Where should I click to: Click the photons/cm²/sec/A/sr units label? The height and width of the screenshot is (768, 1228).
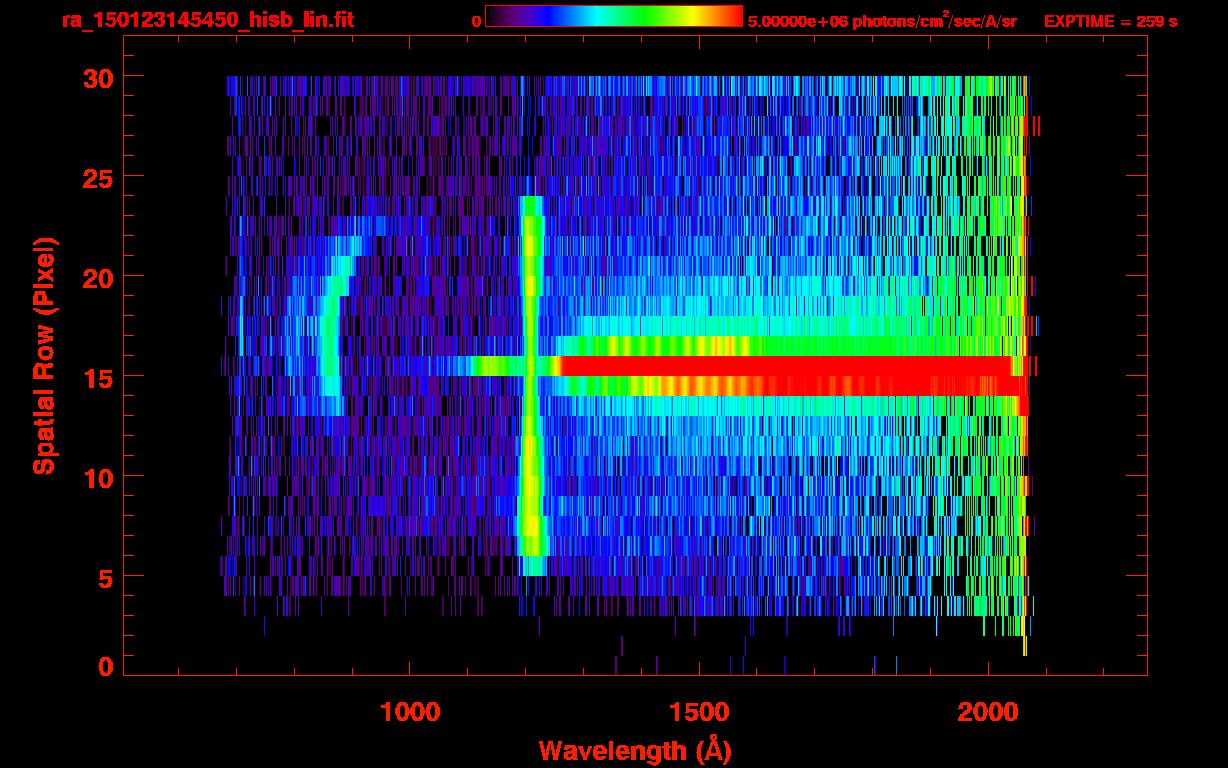tap(931, 21)
